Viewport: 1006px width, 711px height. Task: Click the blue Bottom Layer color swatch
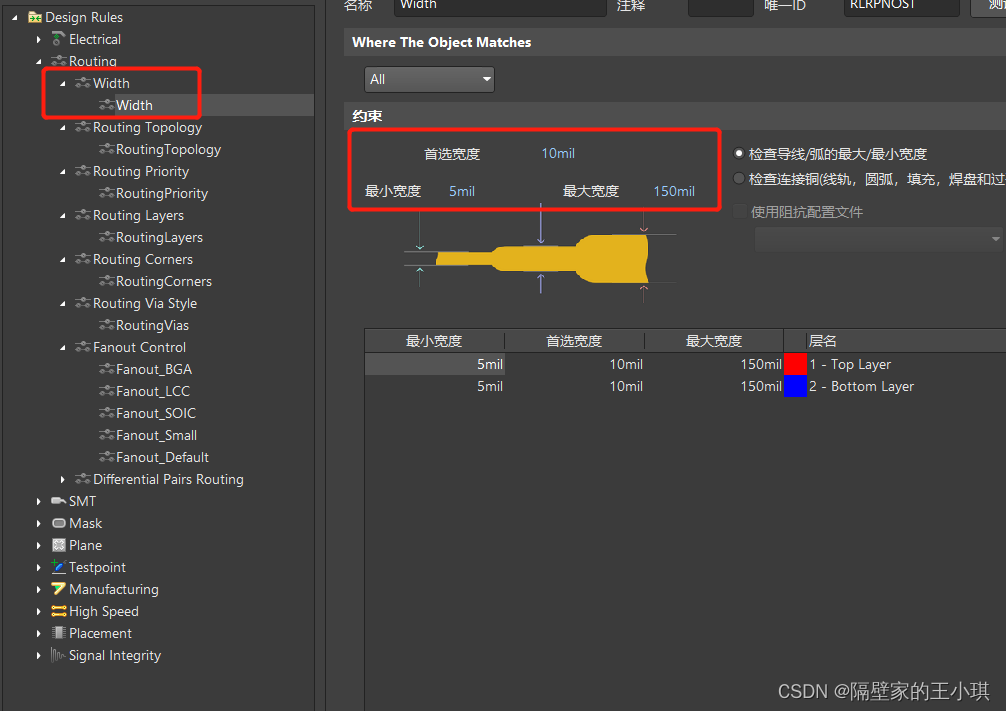[795, 386]
